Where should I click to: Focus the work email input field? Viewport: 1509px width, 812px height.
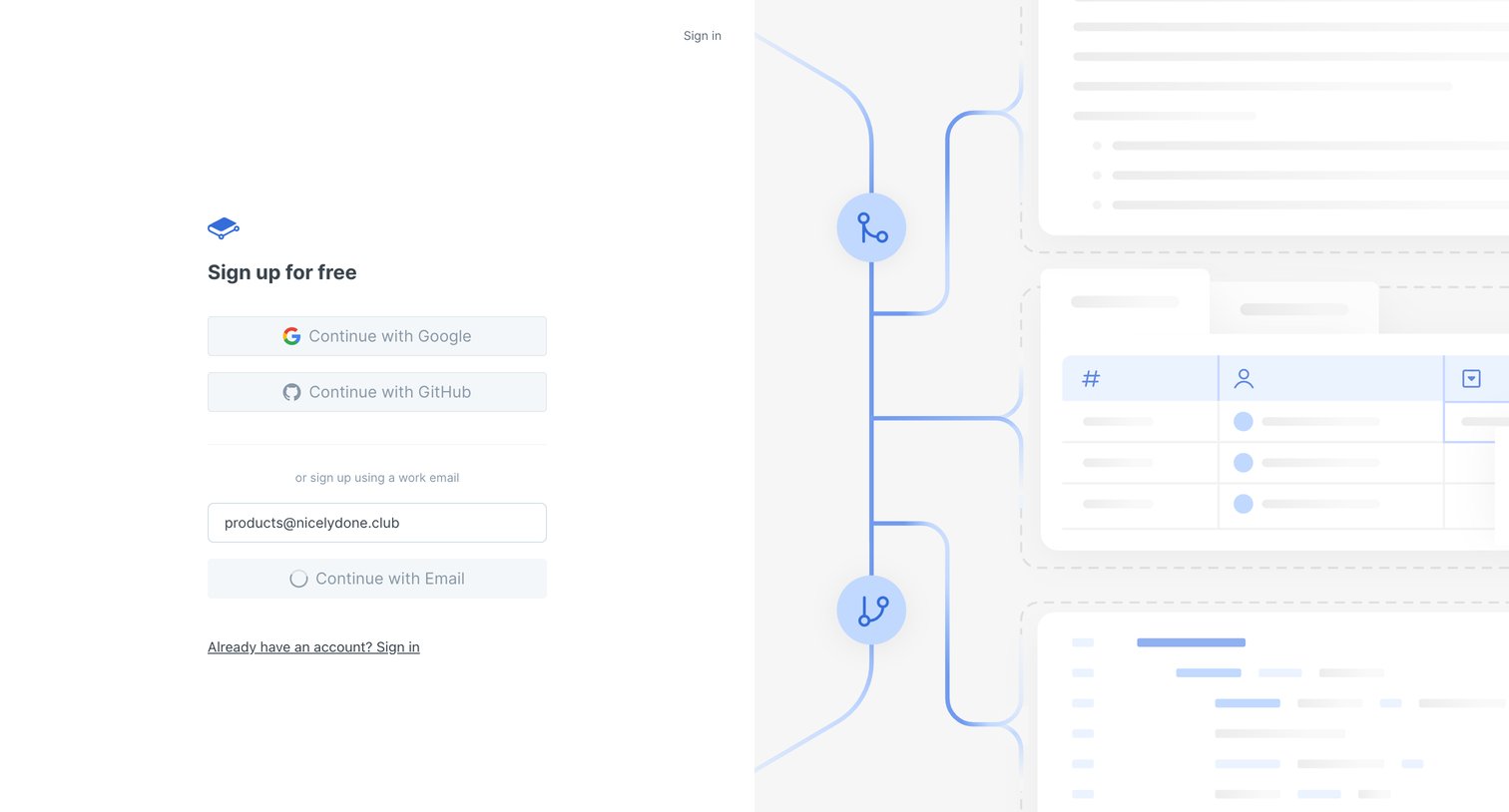pyautogui.click(x=377, y=523)
